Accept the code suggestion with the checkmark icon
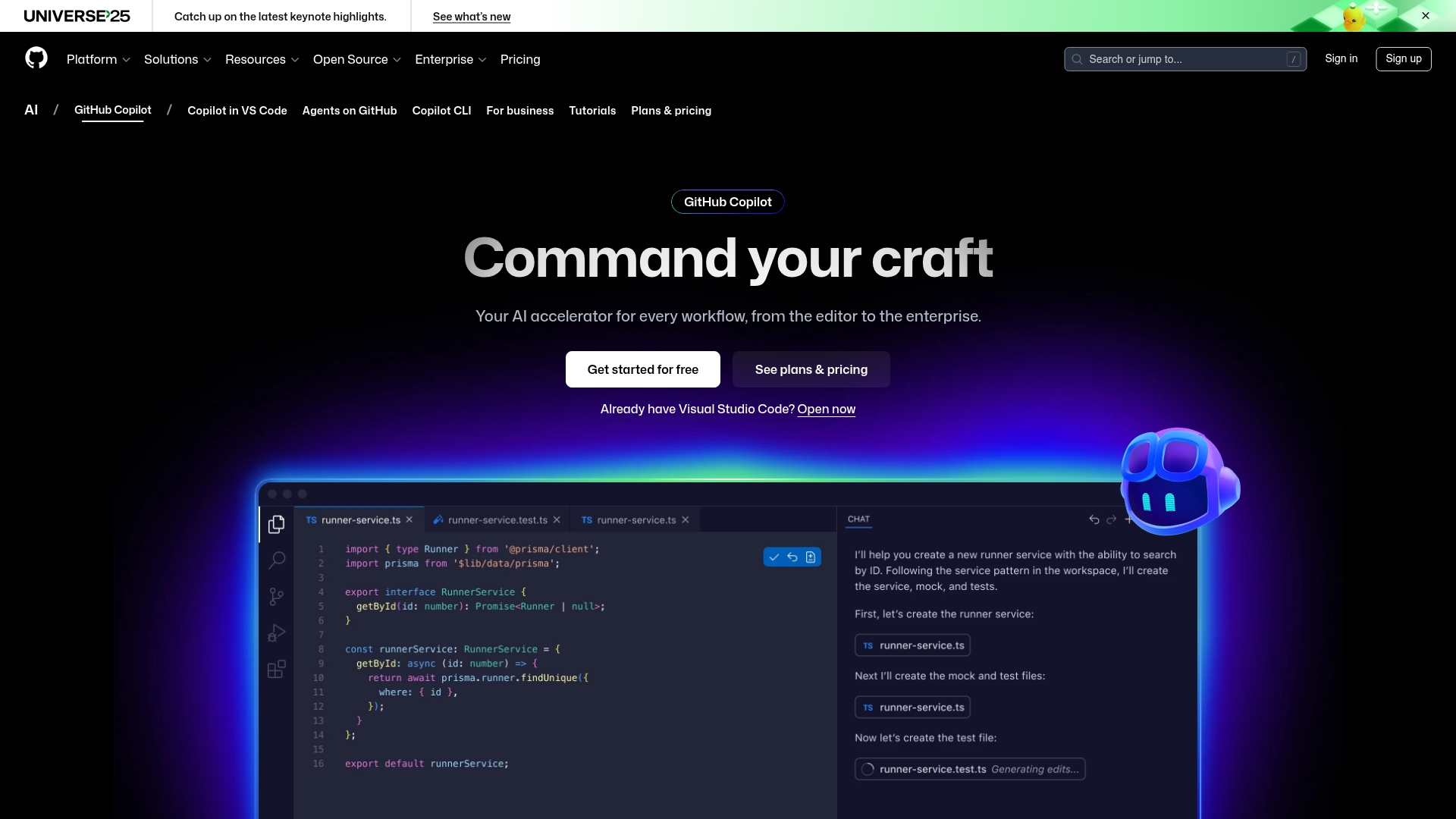Image resolution: width=1456 pixels, height=819 pixels. coord(773,557)
